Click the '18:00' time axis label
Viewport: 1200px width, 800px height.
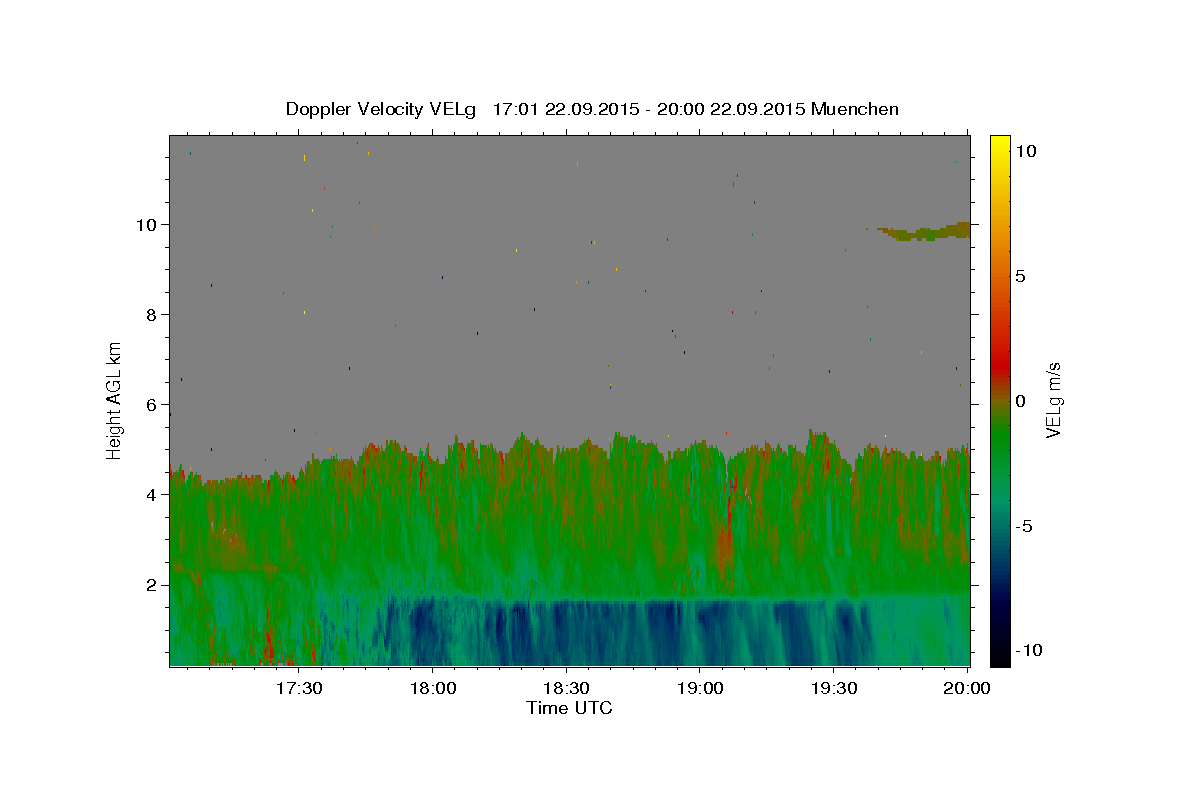coord(432,689)
